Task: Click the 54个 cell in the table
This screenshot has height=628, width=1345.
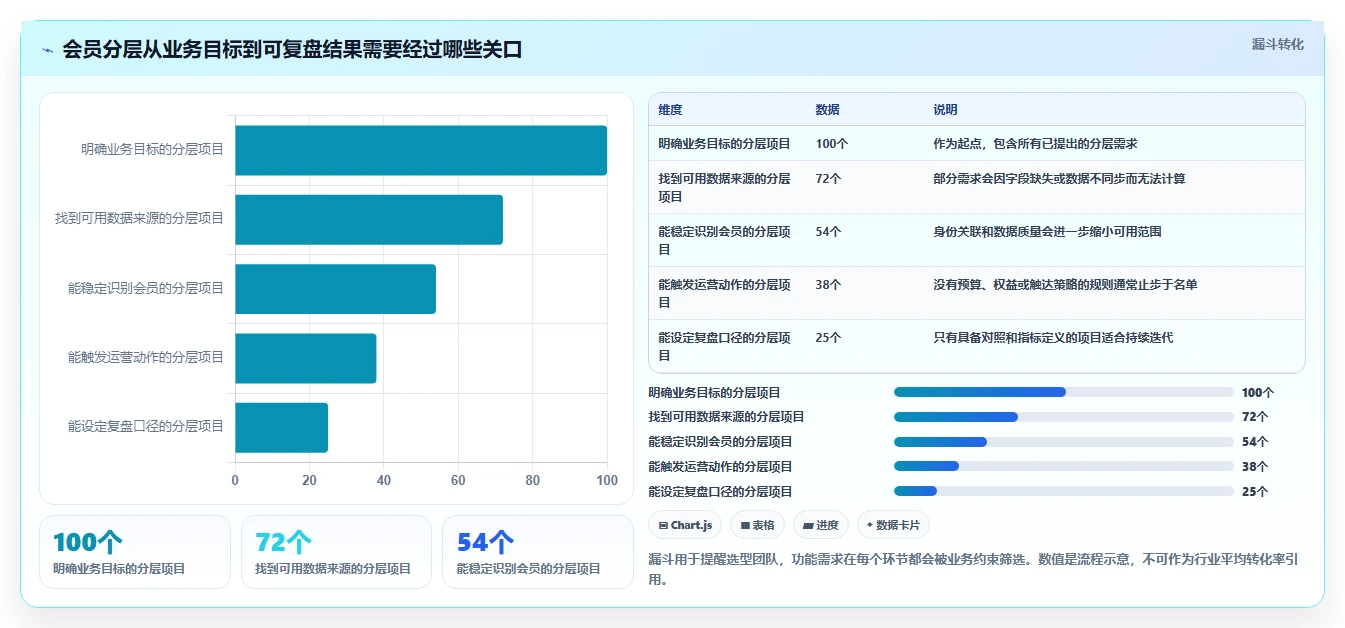Action: pos(828,232)
